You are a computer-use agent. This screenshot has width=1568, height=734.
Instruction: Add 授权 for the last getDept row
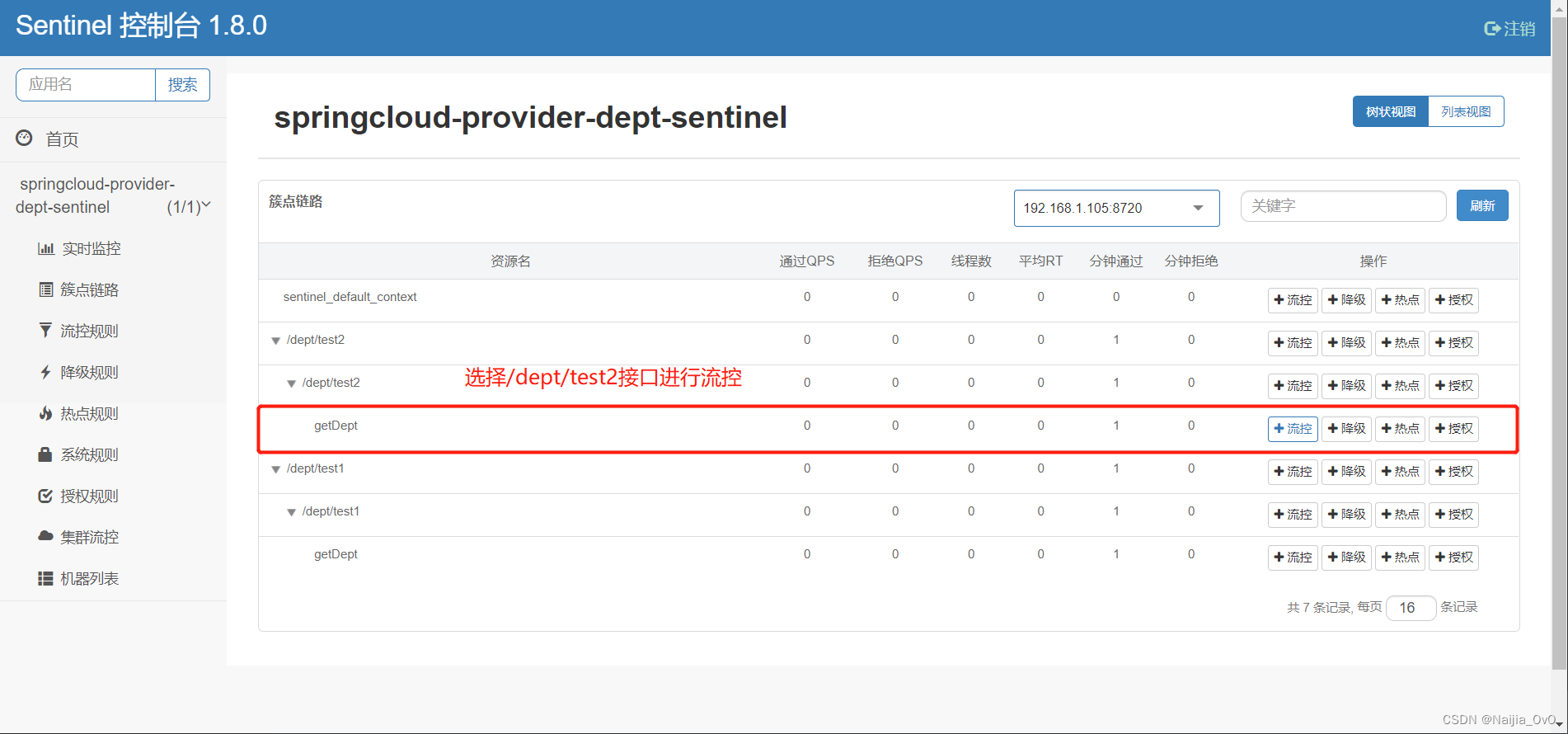(x=1453, y=558)
